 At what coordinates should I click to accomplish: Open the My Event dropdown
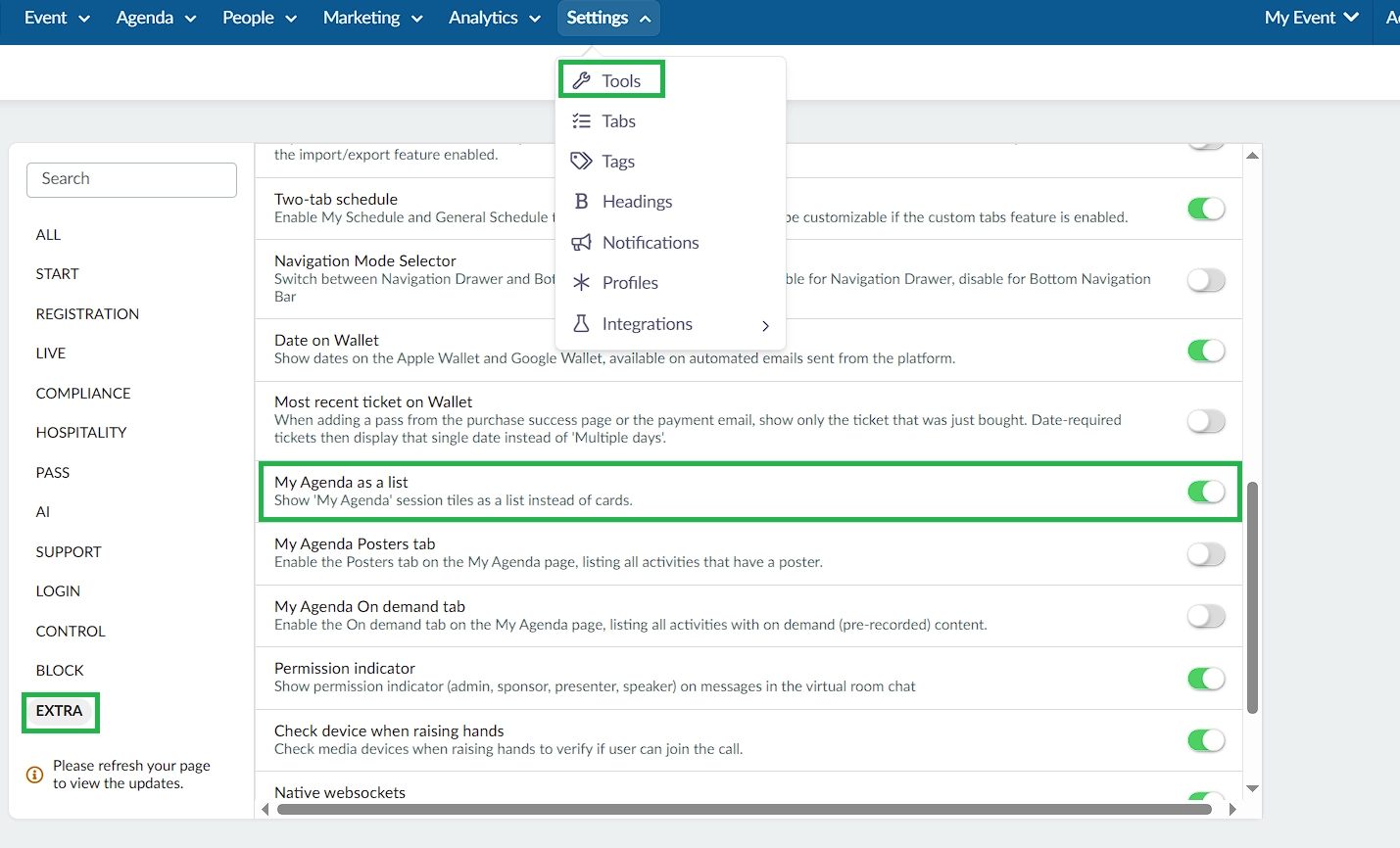click(x=1311, y=18)
